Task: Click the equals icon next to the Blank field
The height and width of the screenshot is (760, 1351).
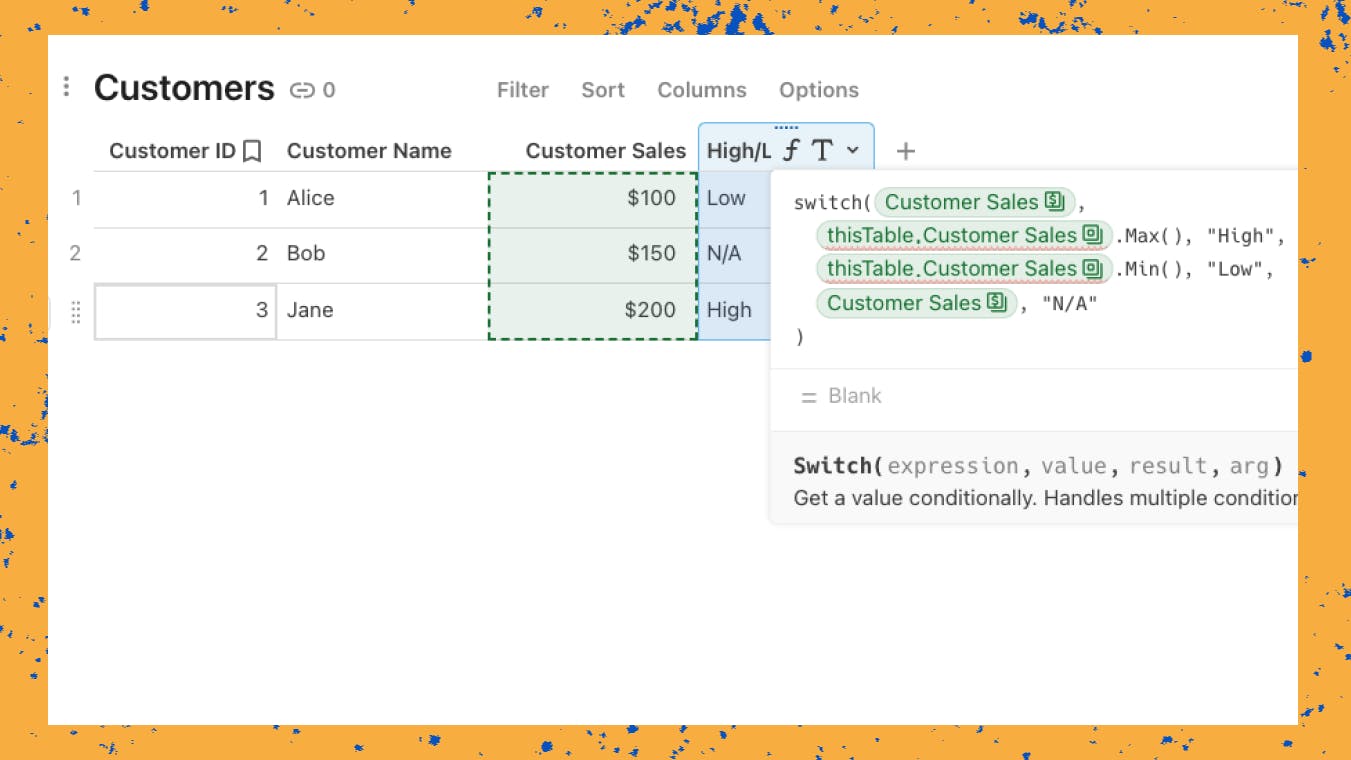Action: 807,395
